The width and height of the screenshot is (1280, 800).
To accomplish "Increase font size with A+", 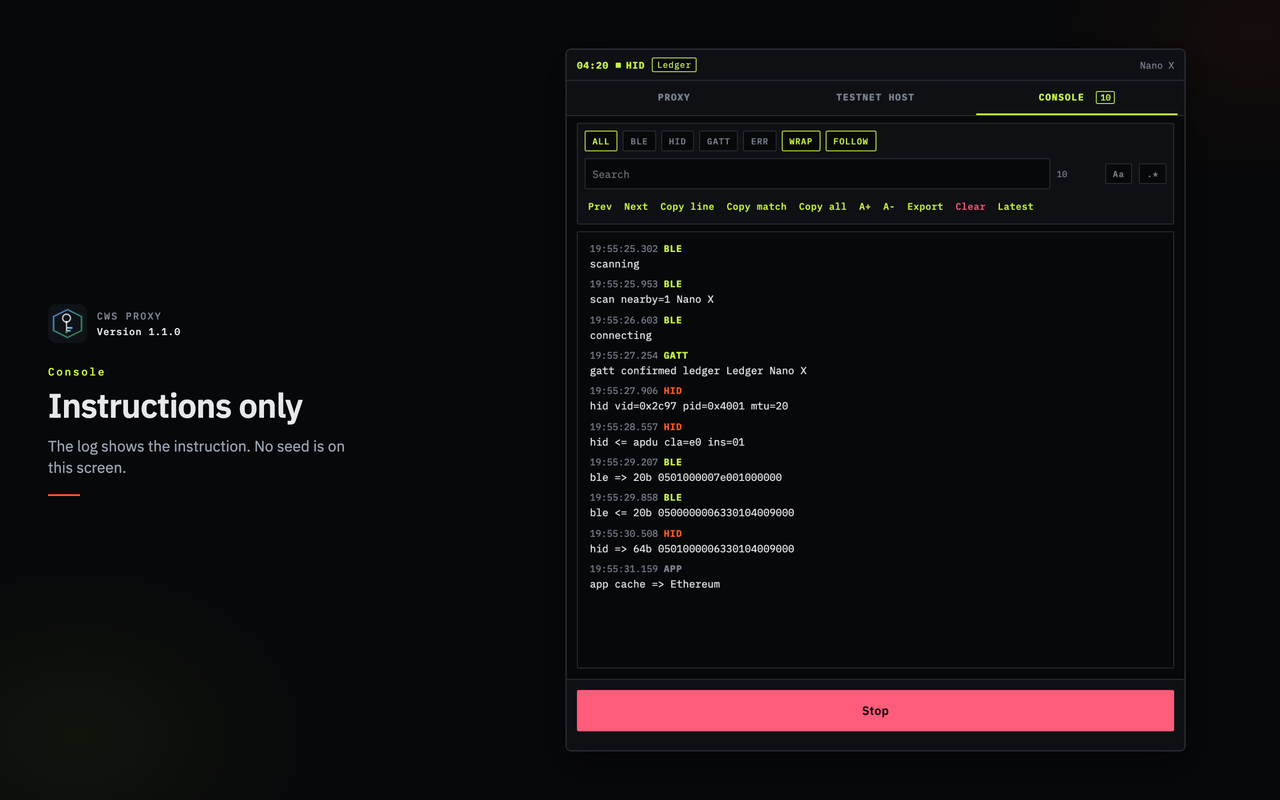I will click(x=865, y=207).
